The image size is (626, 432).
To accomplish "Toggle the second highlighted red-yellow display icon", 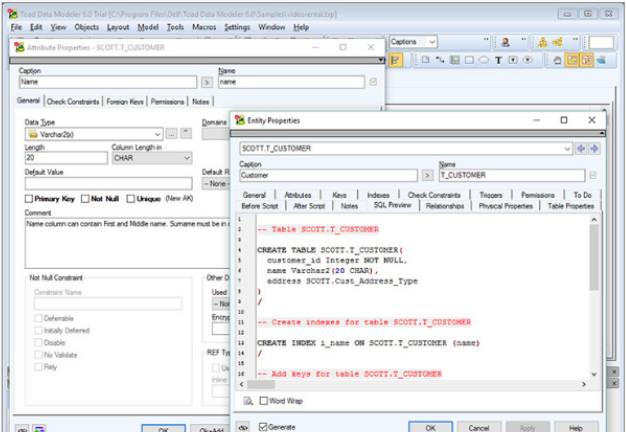I will coord(586,60).
